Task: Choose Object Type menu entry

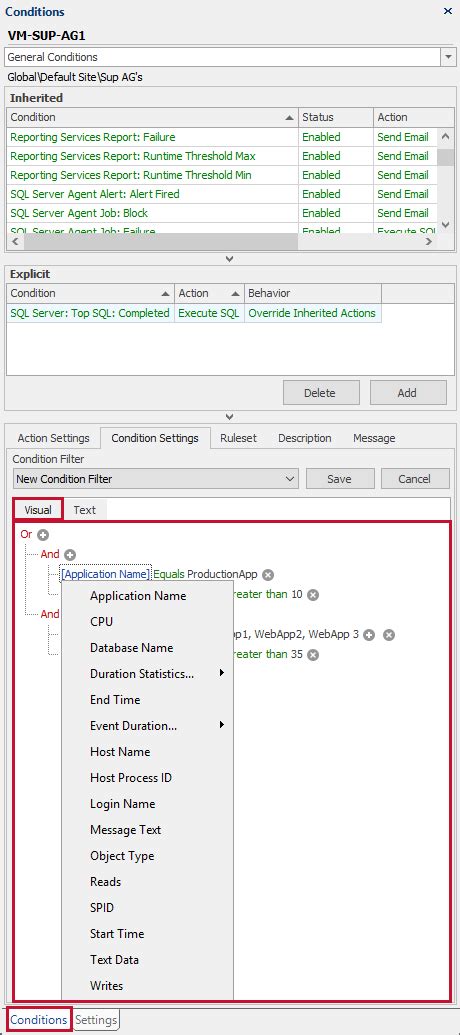Action: tap(147, 856)
